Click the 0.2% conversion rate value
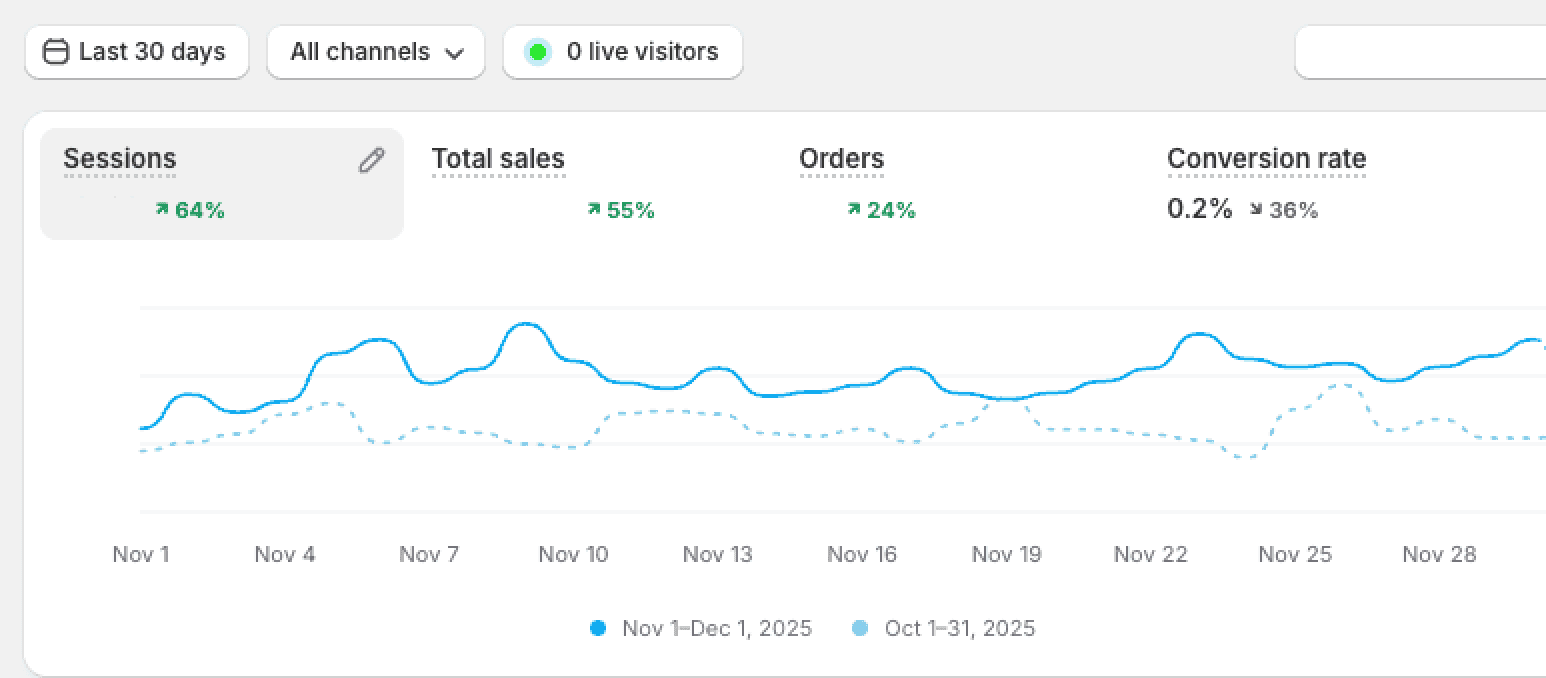The image size is (1546, 678). pos(1199,209)
